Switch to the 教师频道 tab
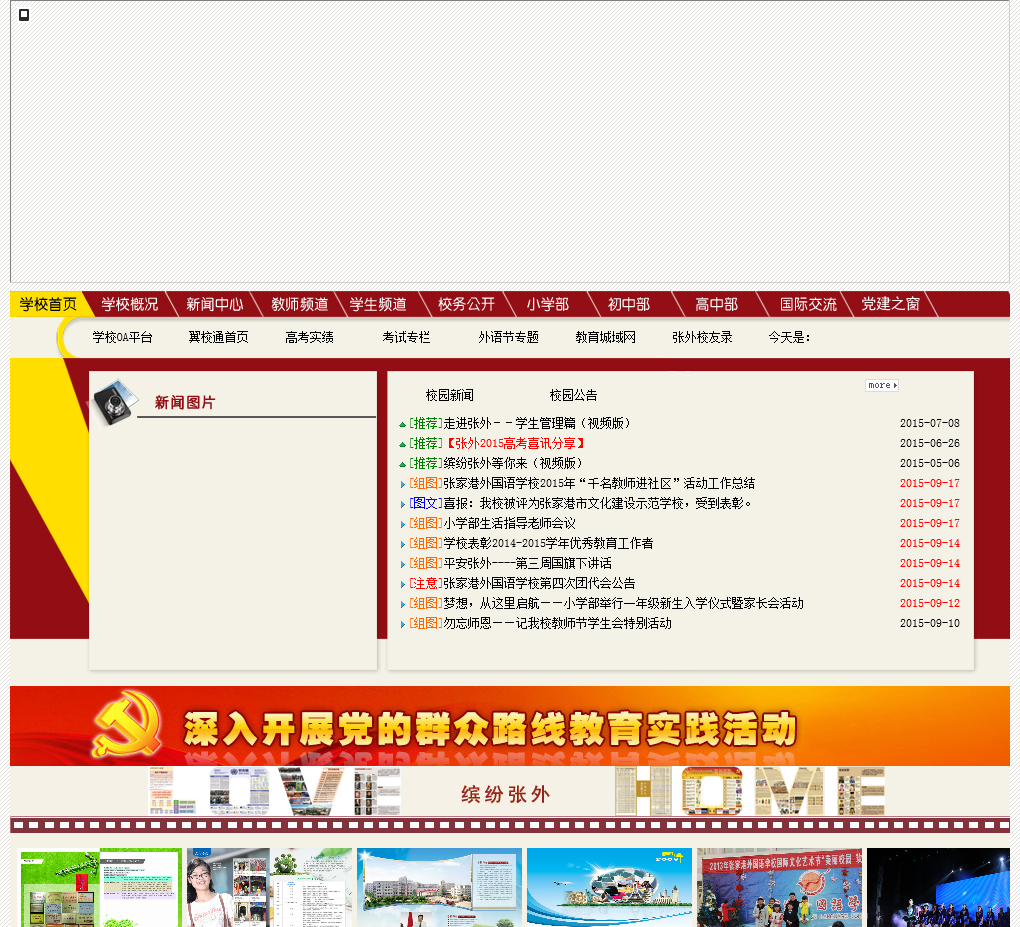This screenshot has width=1020, height=927. coord(300,304)
